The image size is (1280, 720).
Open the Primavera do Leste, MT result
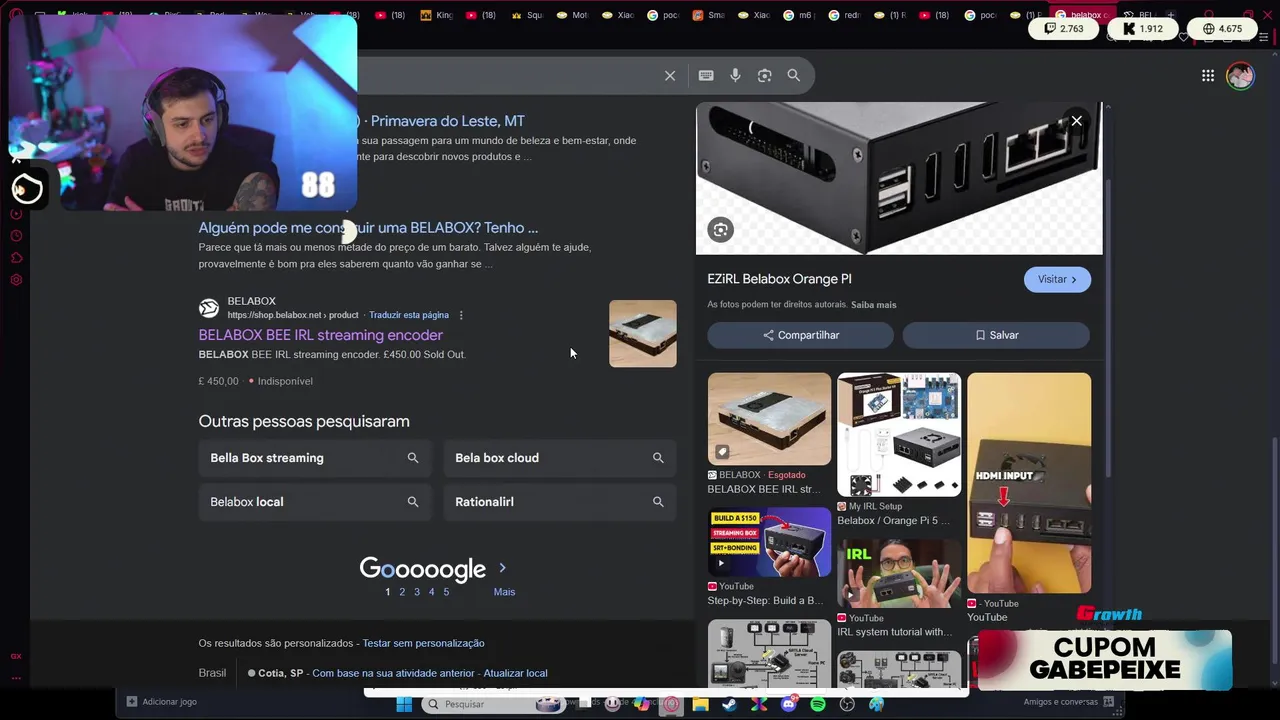pyautogui.click(x=447, y=121)
